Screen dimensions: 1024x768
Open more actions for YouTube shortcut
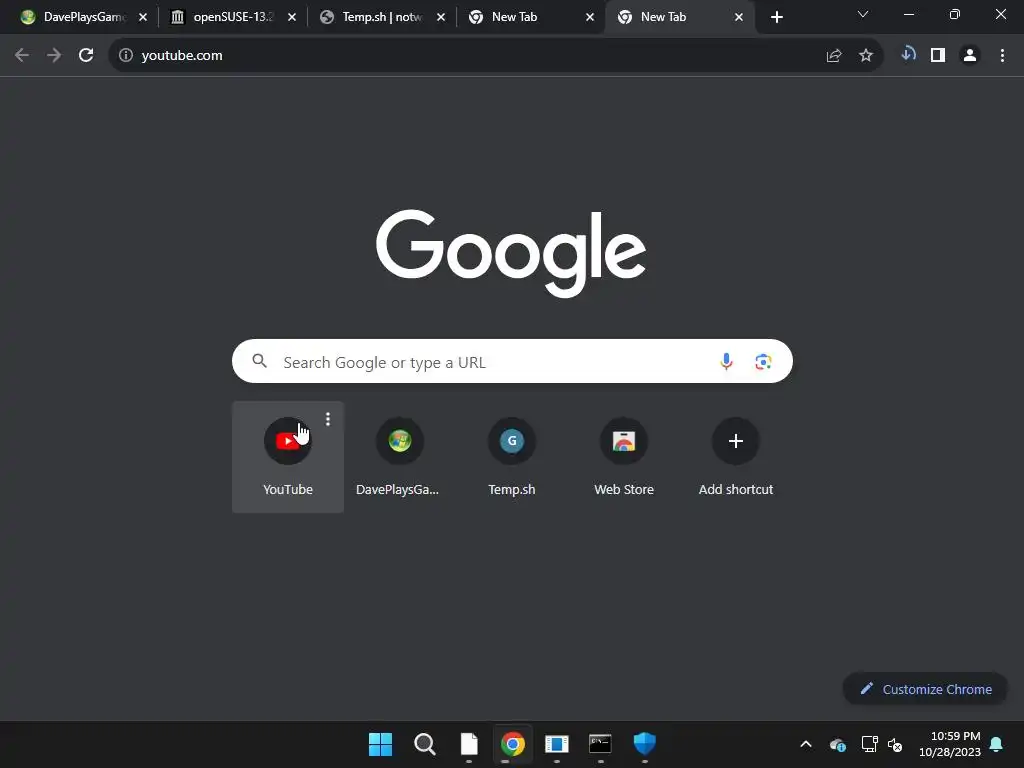pyautogui.click(x=328, y=419)
